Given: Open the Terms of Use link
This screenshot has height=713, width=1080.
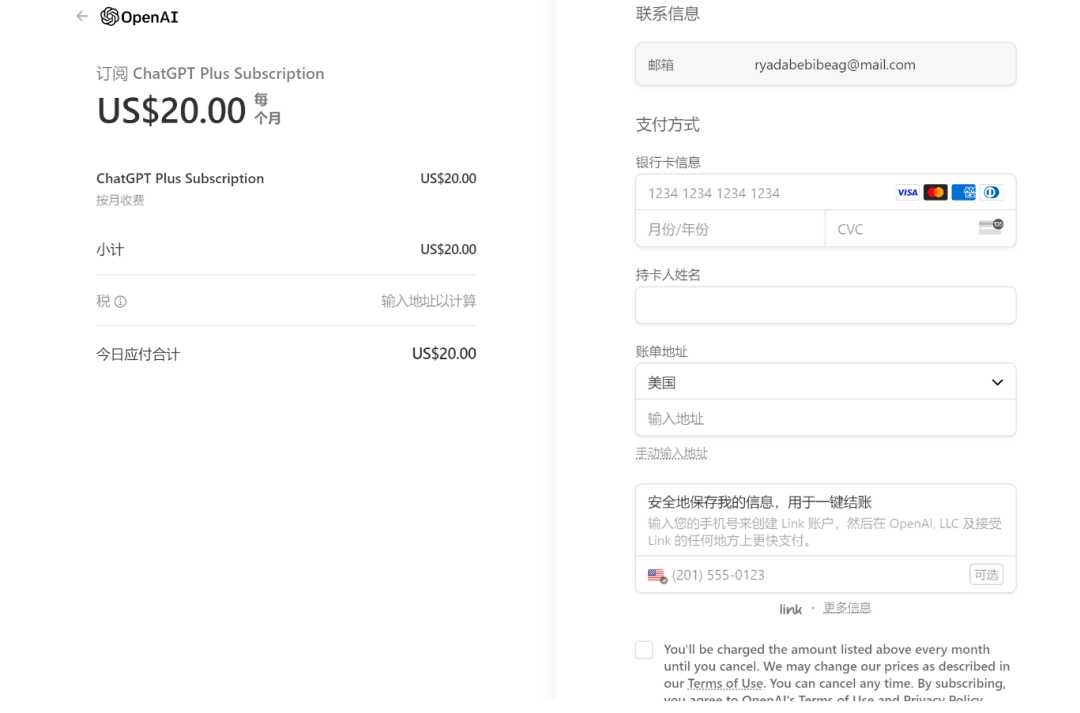Looking at the screenshot, I should point(725,684).
